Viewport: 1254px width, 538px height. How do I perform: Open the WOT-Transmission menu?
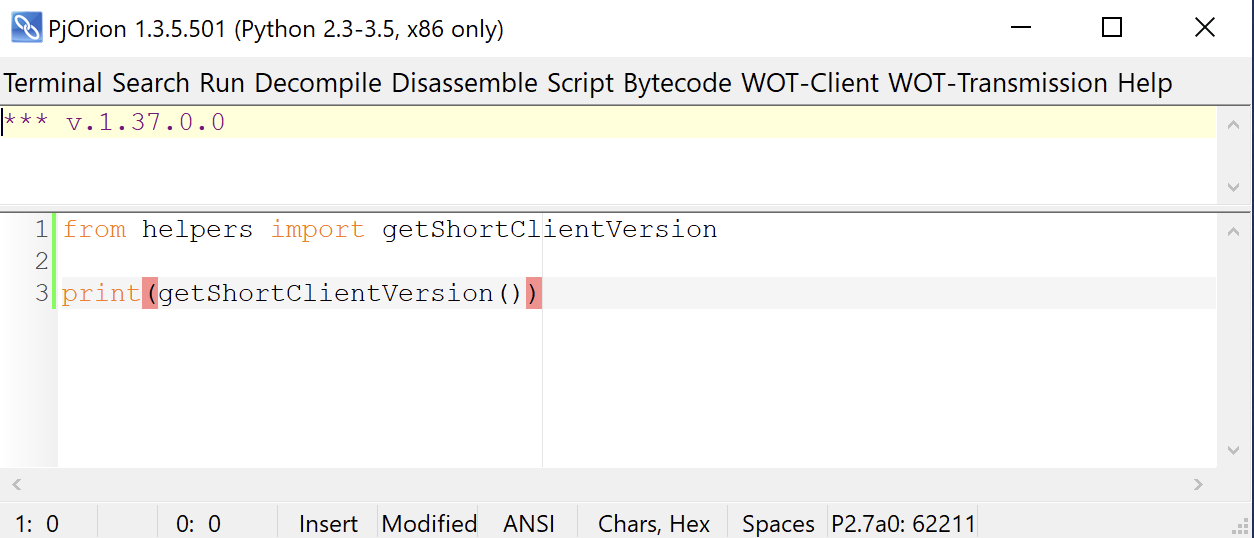tap(997, 83)
